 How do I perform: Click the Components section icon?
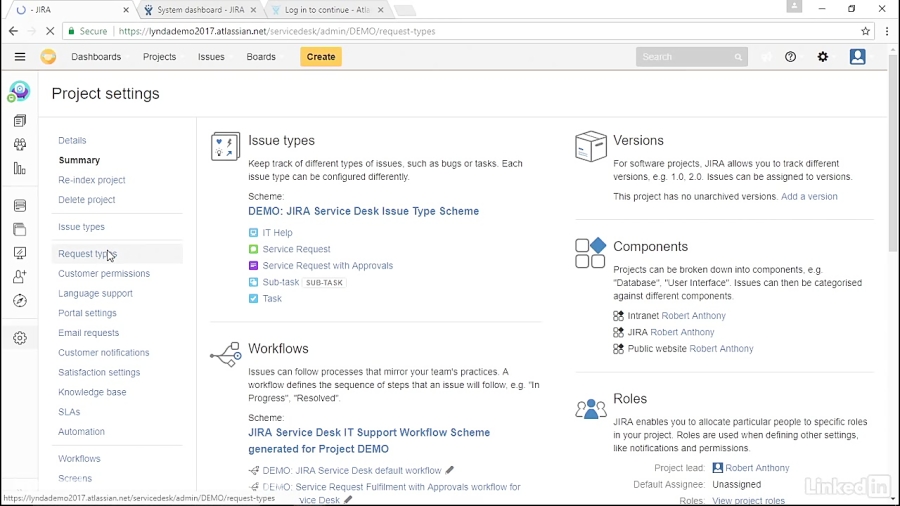click(x=590, y=252)
